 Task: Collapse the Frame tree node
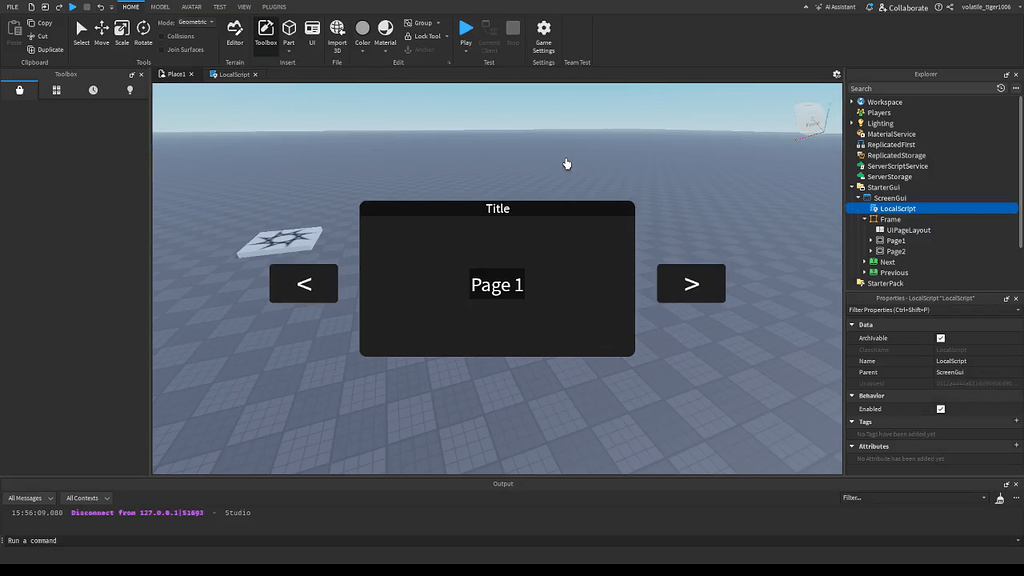coord(865,219)
